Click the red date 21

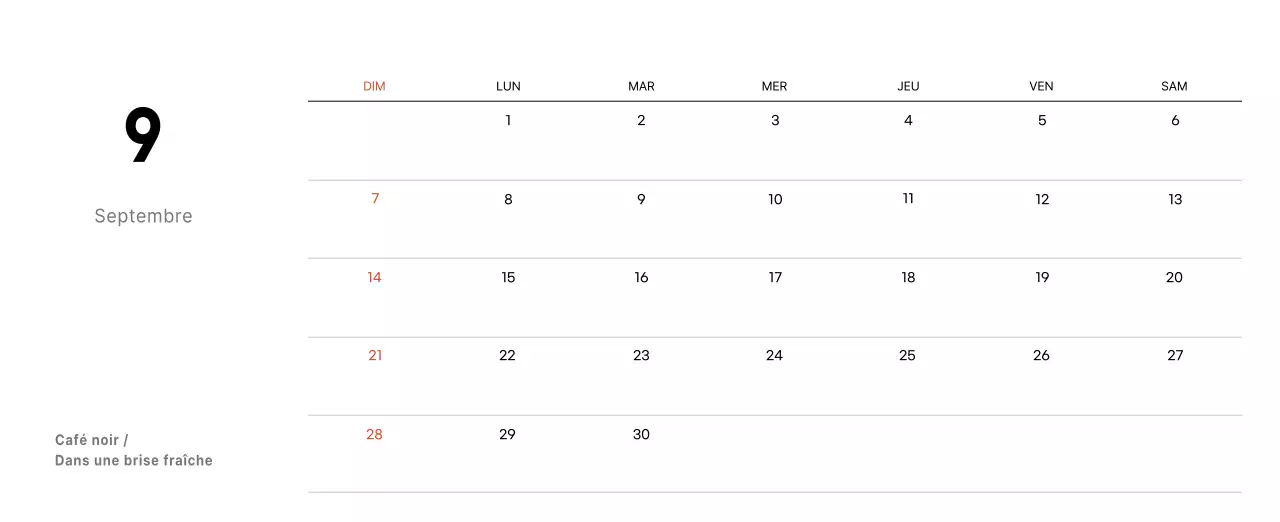coord(375,356)
